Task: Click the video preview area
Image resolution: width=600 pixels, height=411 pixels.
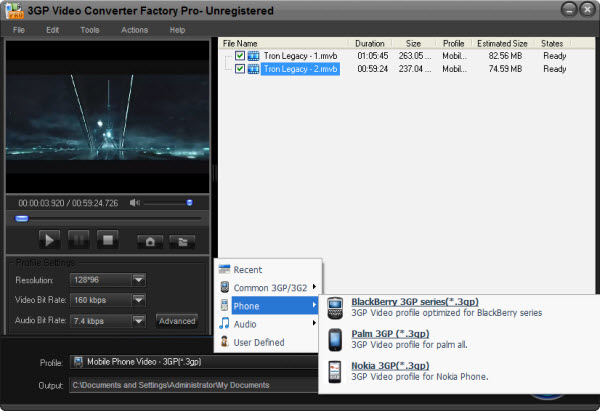Action: point(108,117)
